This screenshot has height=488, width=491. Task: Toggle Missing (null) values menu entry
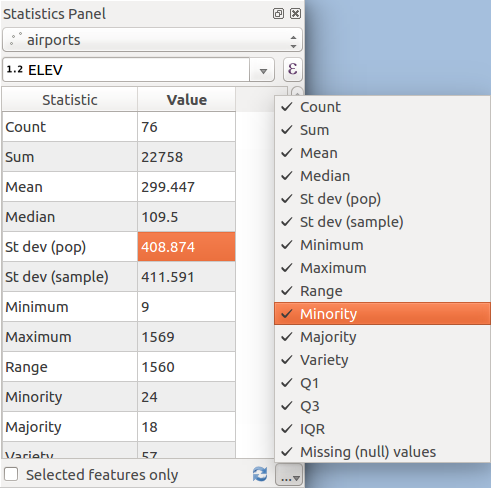point(382,452)
